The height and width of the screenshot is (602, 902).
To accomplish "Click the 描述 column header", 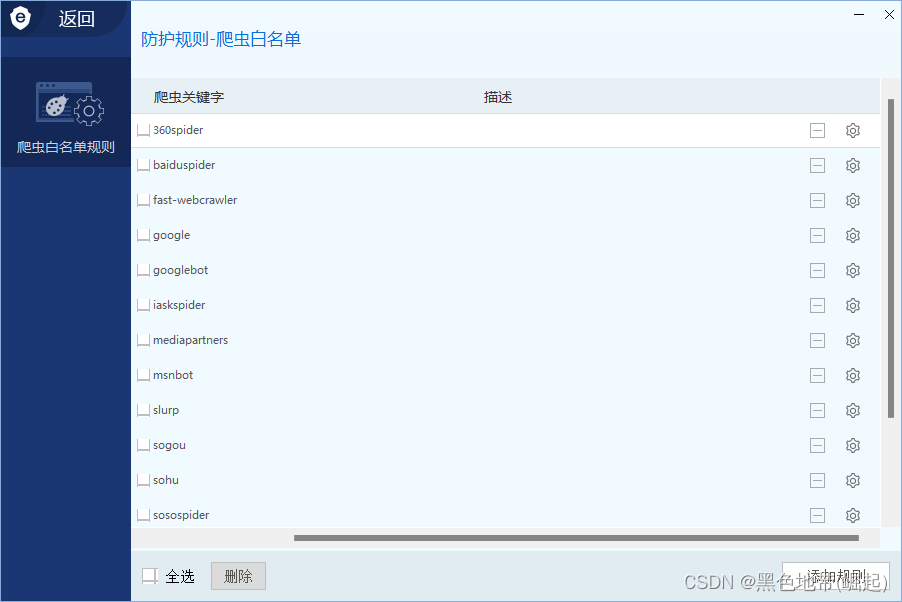I will pos(498,97).
